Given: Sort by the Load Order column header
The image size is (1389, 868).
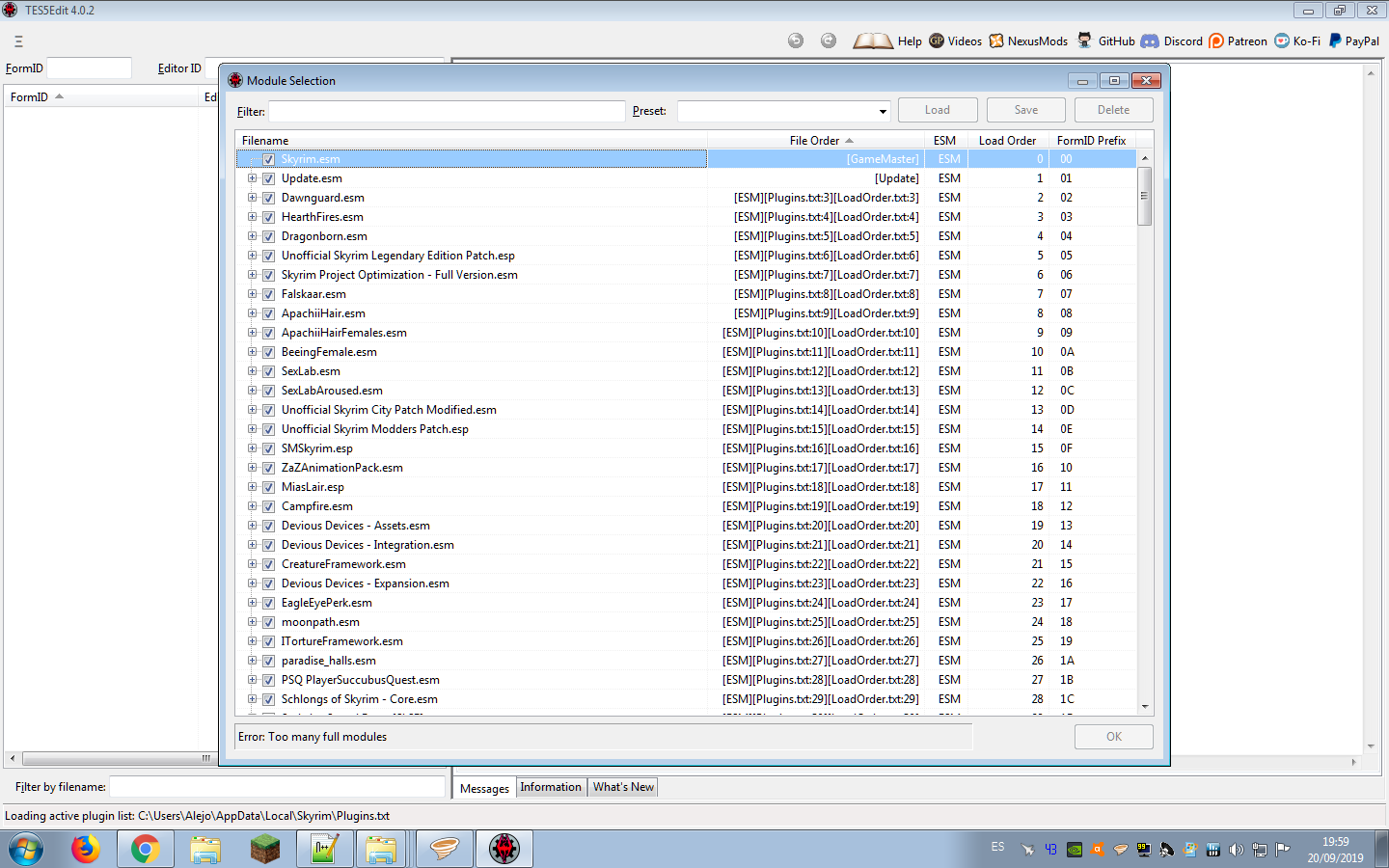Looking at the screenshot, I should pyautogui.click(x=1007, y=141).
